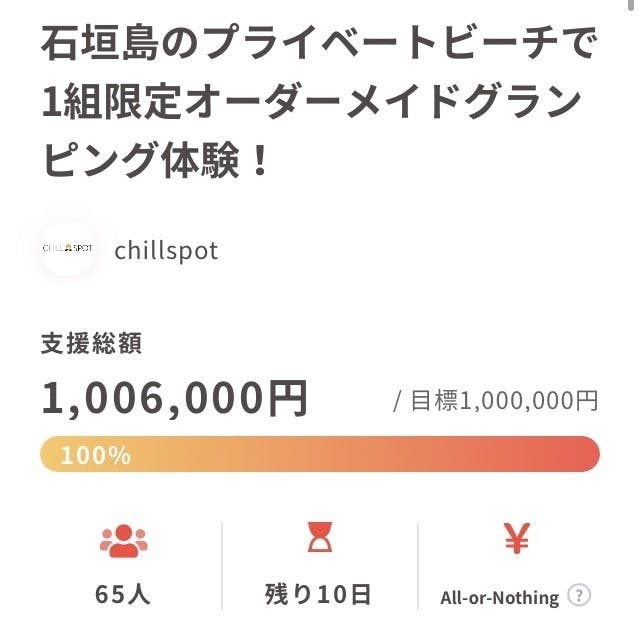Open the All-or-Nothing question mark help
The image size is (640, 640).
point(578,596)
